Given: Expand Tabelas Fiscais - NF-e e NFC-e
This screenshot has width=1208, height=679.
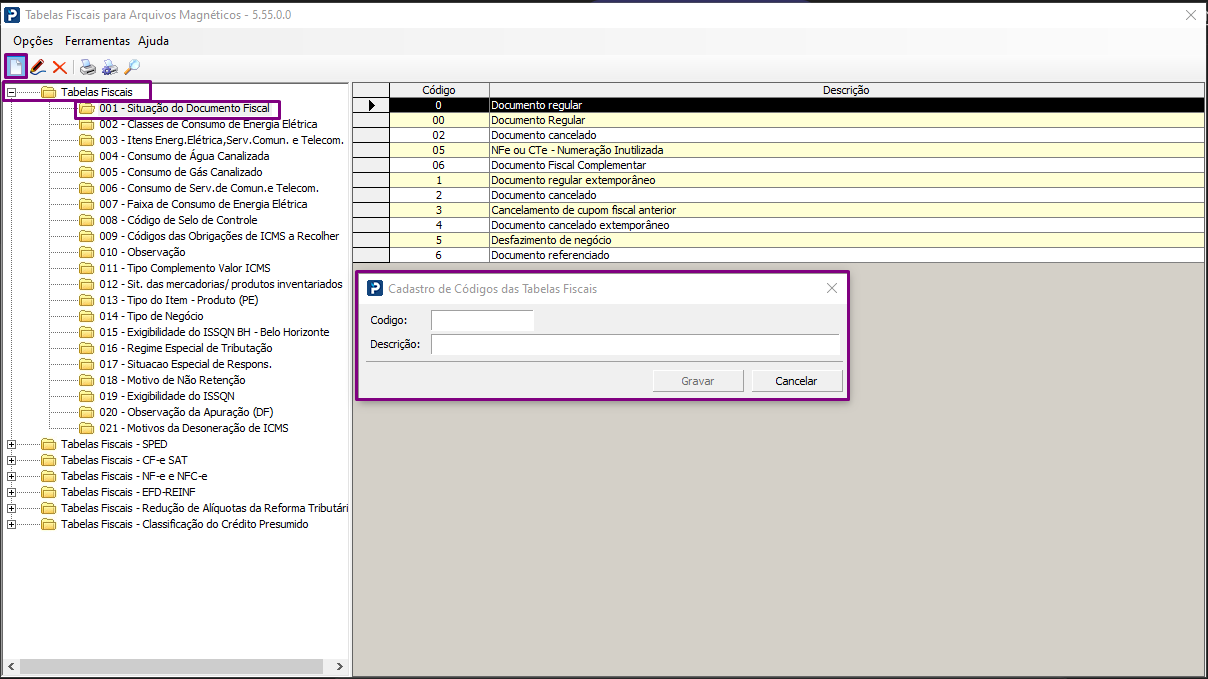Looking at the screenshot, I should [x=12, y=476].
